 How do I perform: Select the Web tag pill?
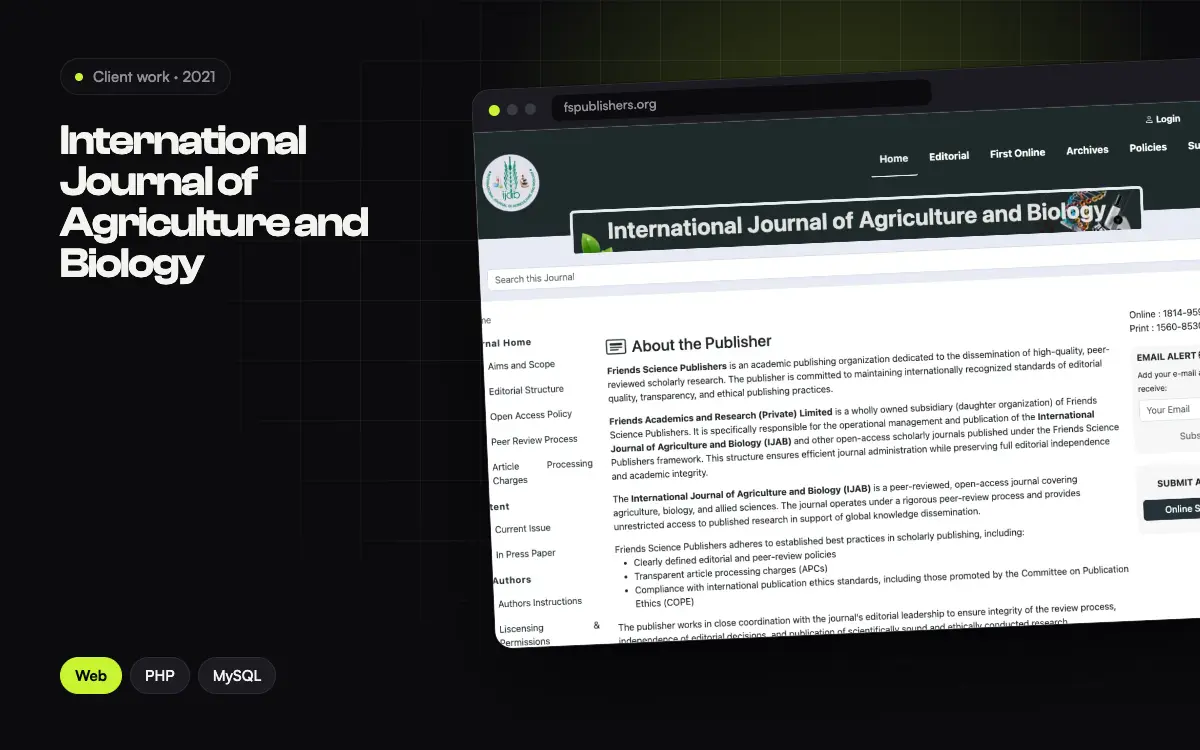[91, 676]
